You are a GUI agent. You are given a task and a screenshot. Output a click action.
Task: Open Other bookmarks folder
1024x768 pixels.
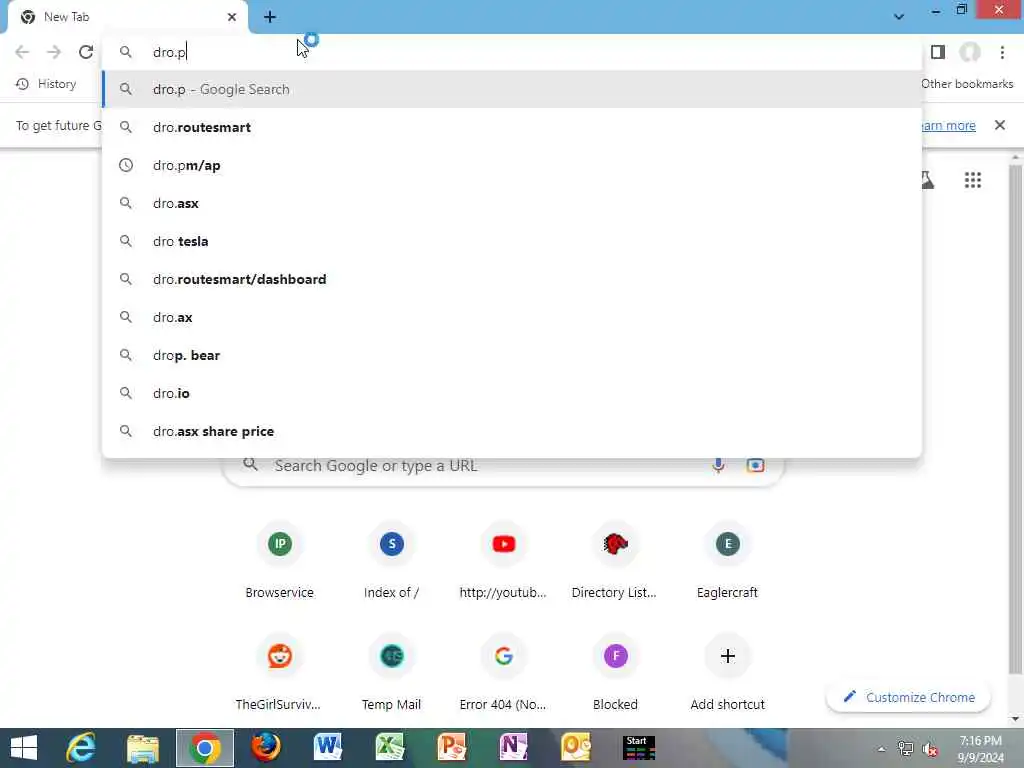click(967, 84)
